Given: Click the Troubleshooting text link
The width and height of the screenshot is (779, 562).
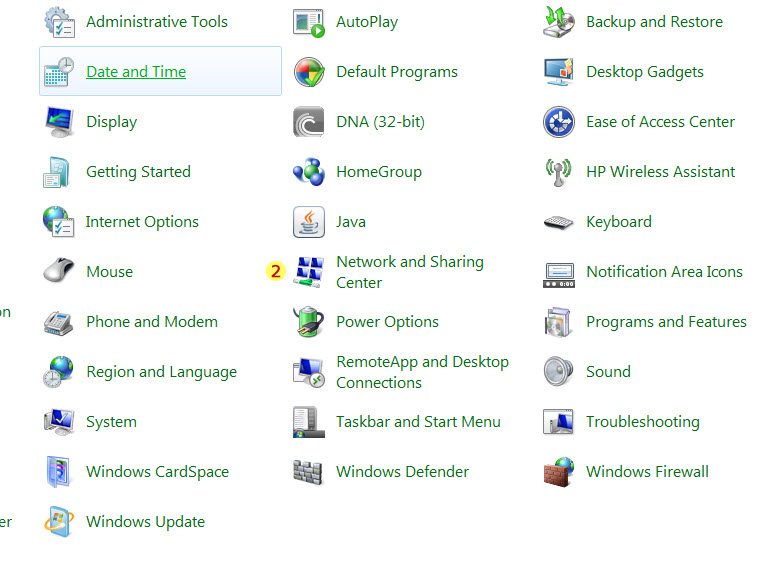Looking at the screenshot, I should pos(643,422).
